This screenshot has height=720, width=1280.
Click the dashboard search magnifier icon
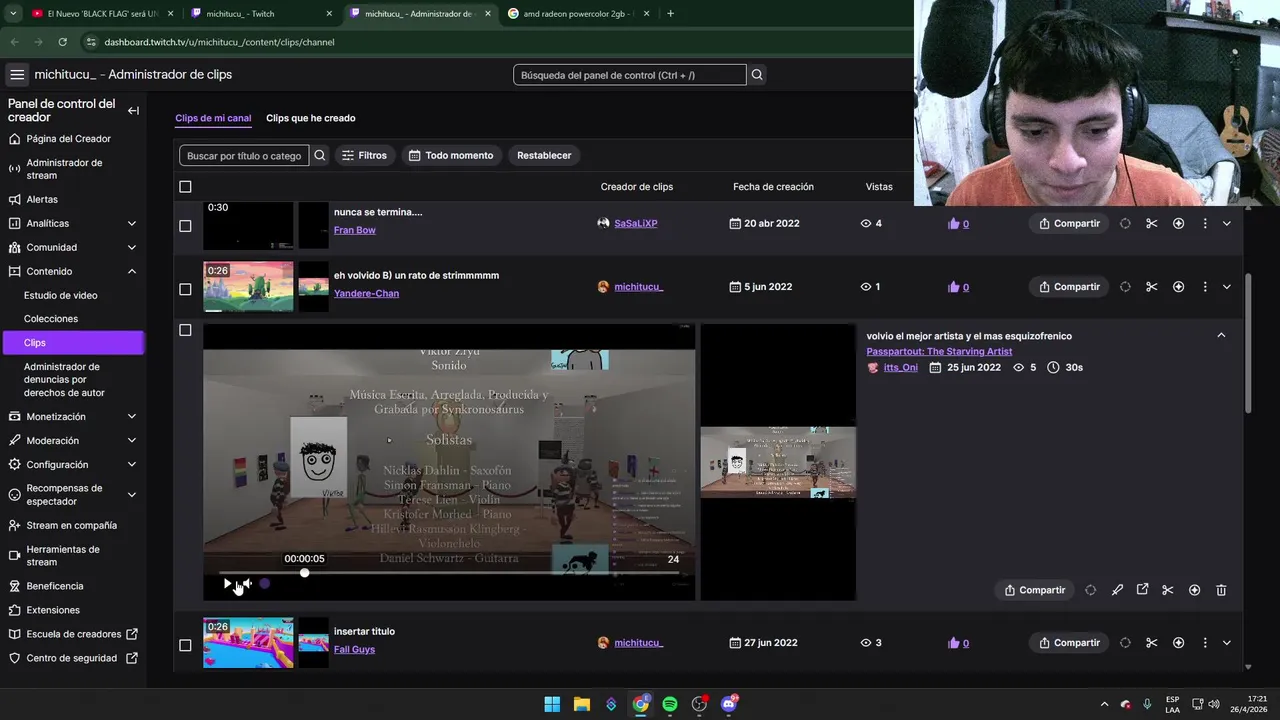coord(757,75)
